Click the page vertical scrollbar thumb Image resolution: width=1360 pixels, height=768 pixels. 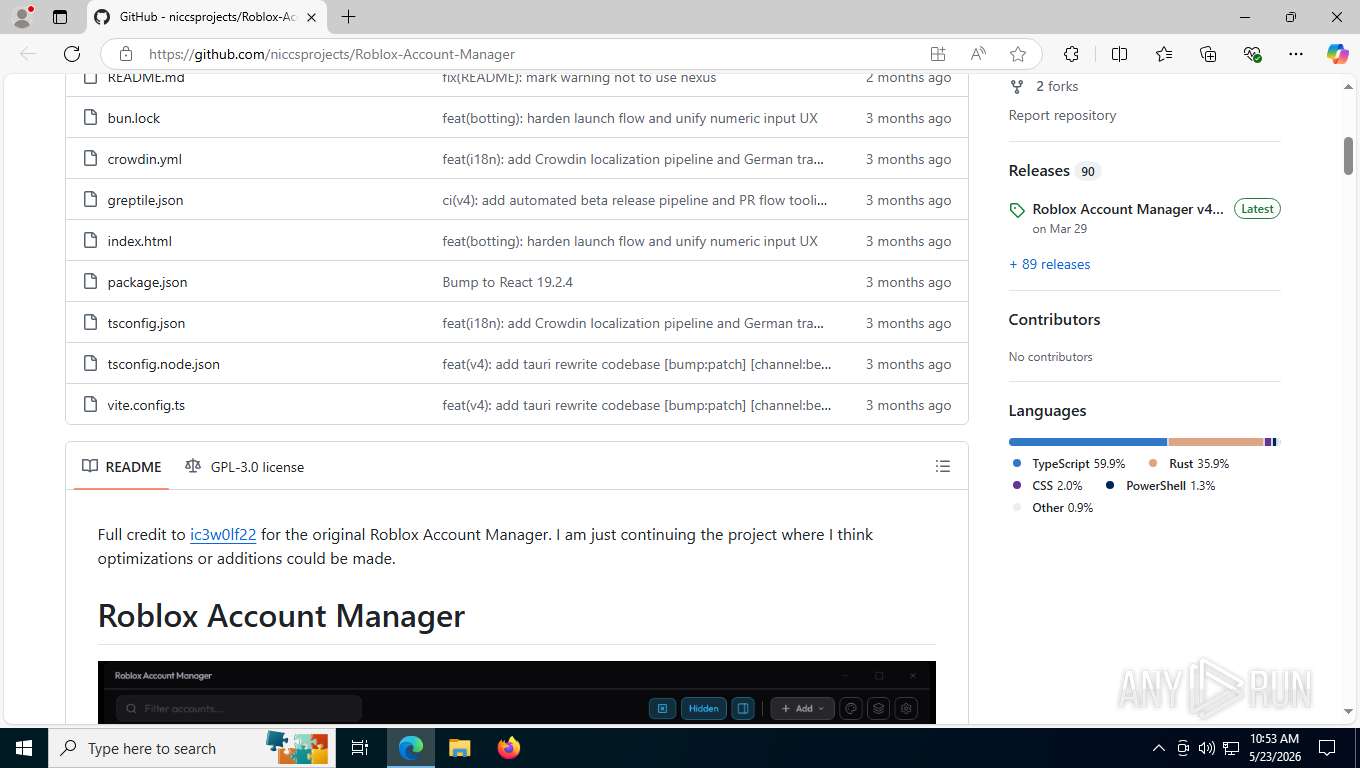(1348, 155)
